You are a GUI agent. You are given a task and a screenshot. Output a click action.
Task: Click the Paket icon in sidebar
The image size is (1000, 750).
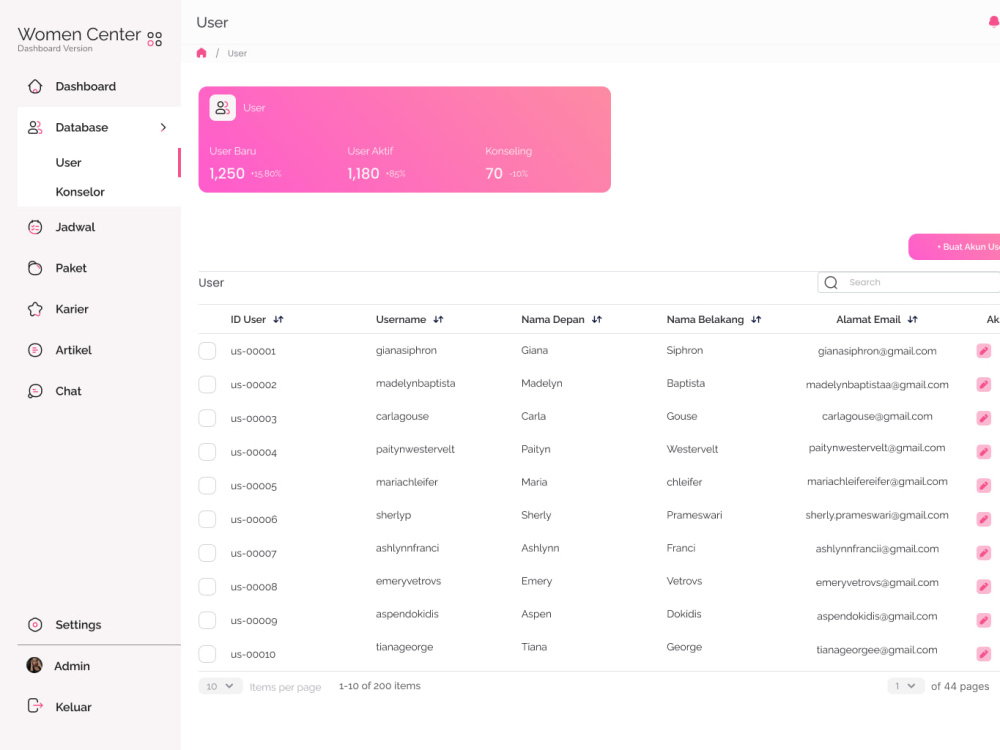click(35, 268)
